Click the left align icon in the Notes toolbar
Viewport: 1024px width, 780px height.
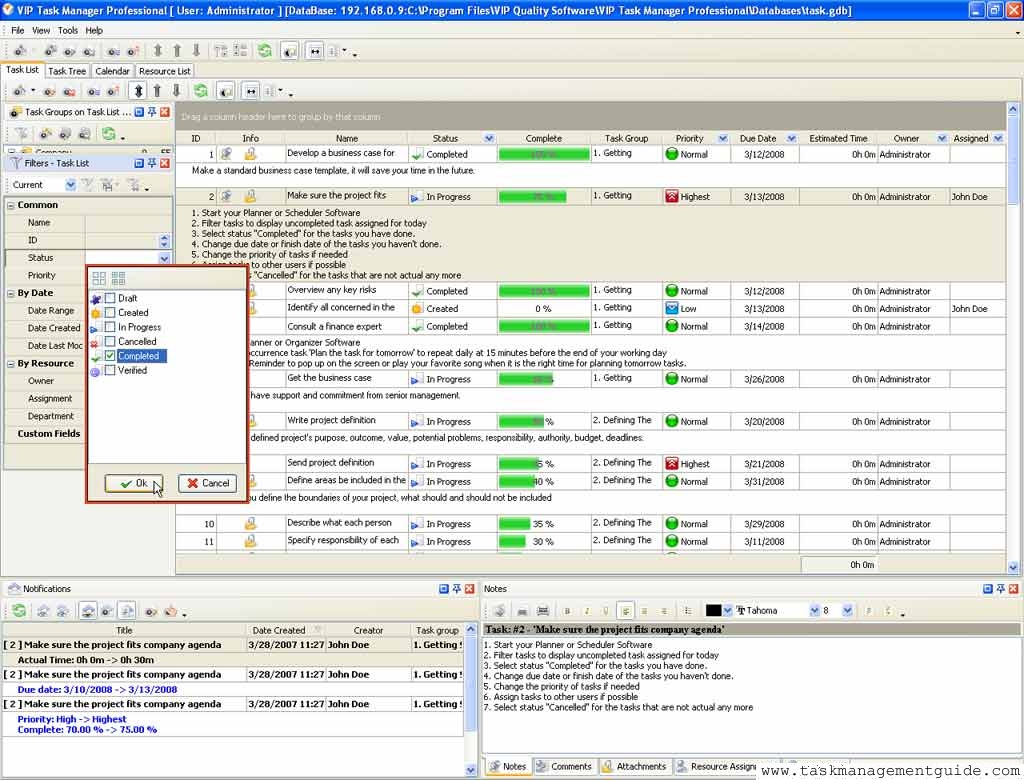tap(626, 611)
